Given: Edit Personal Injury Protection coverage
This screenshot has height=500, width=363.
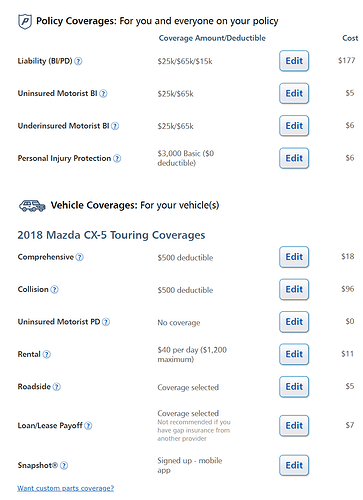Looking at the screenshot, I should (294, 158).
